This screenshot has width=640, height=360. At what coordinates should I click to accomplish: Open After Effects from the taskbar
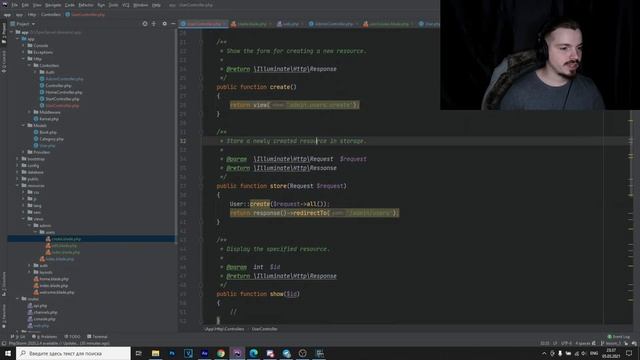pos(204,353)
